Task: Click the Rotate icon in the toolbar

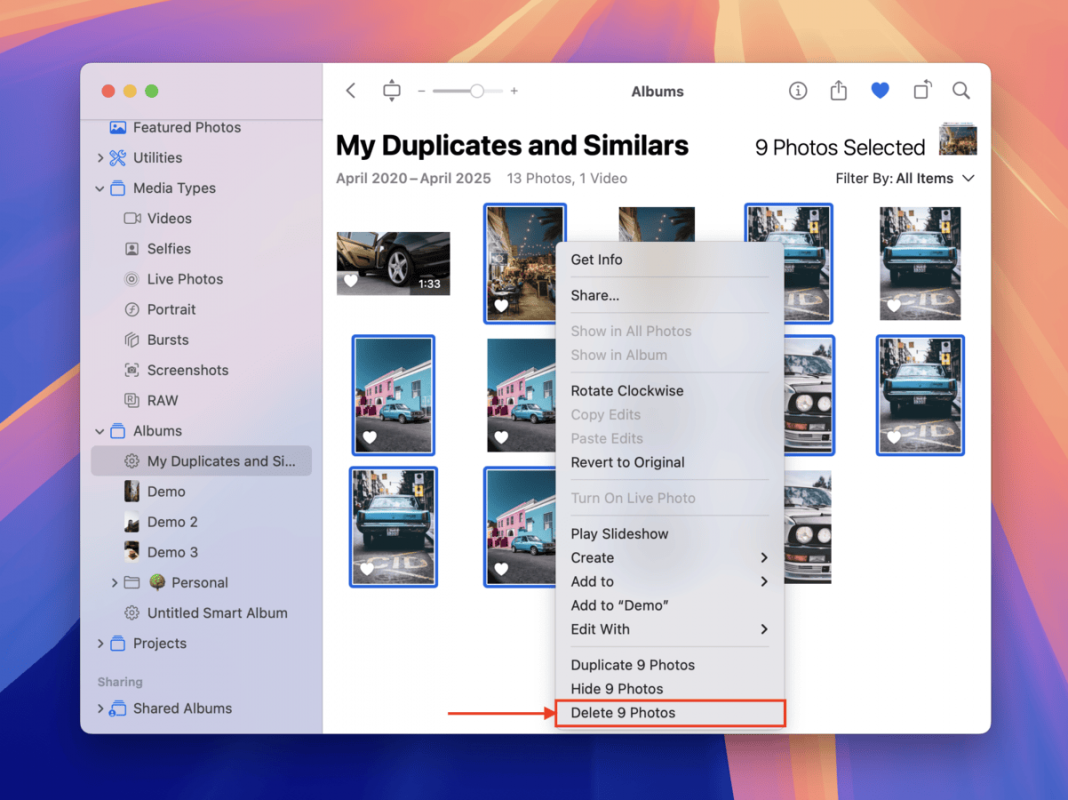Action: pos(921,90)
